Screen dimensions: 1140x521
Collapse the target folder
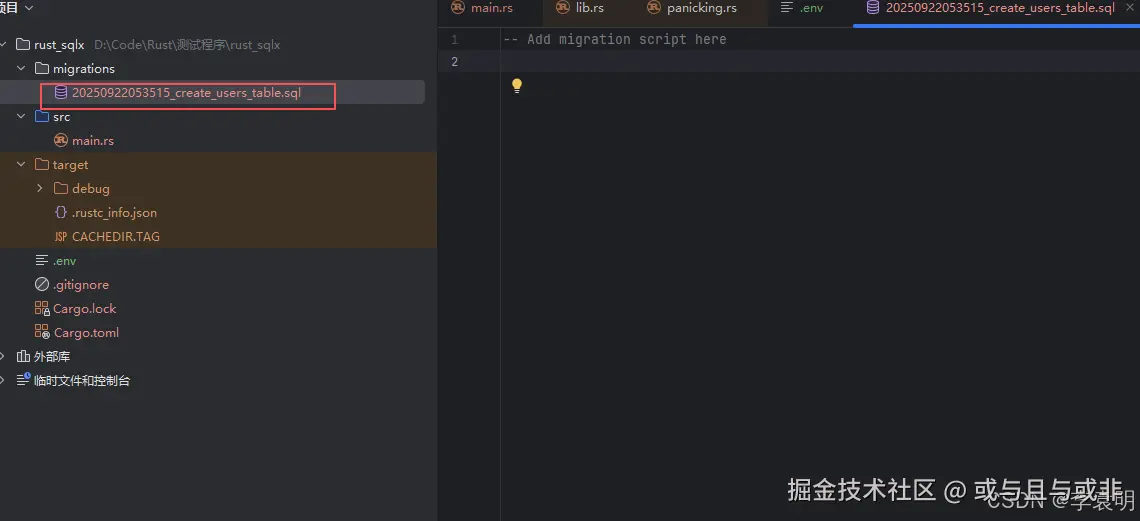21,164
